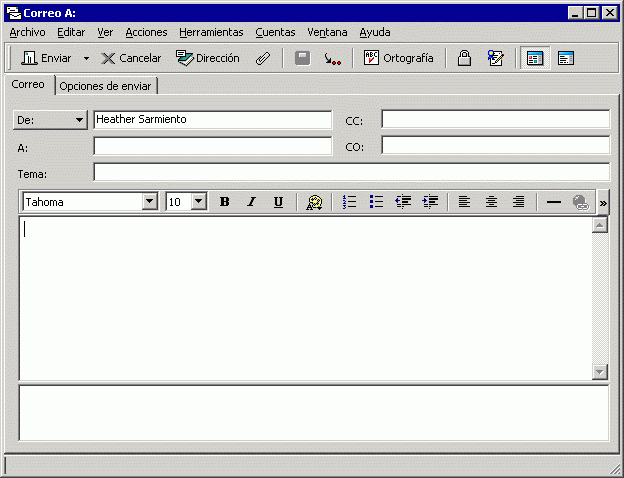Insert a horizontal line

(554, 202)
